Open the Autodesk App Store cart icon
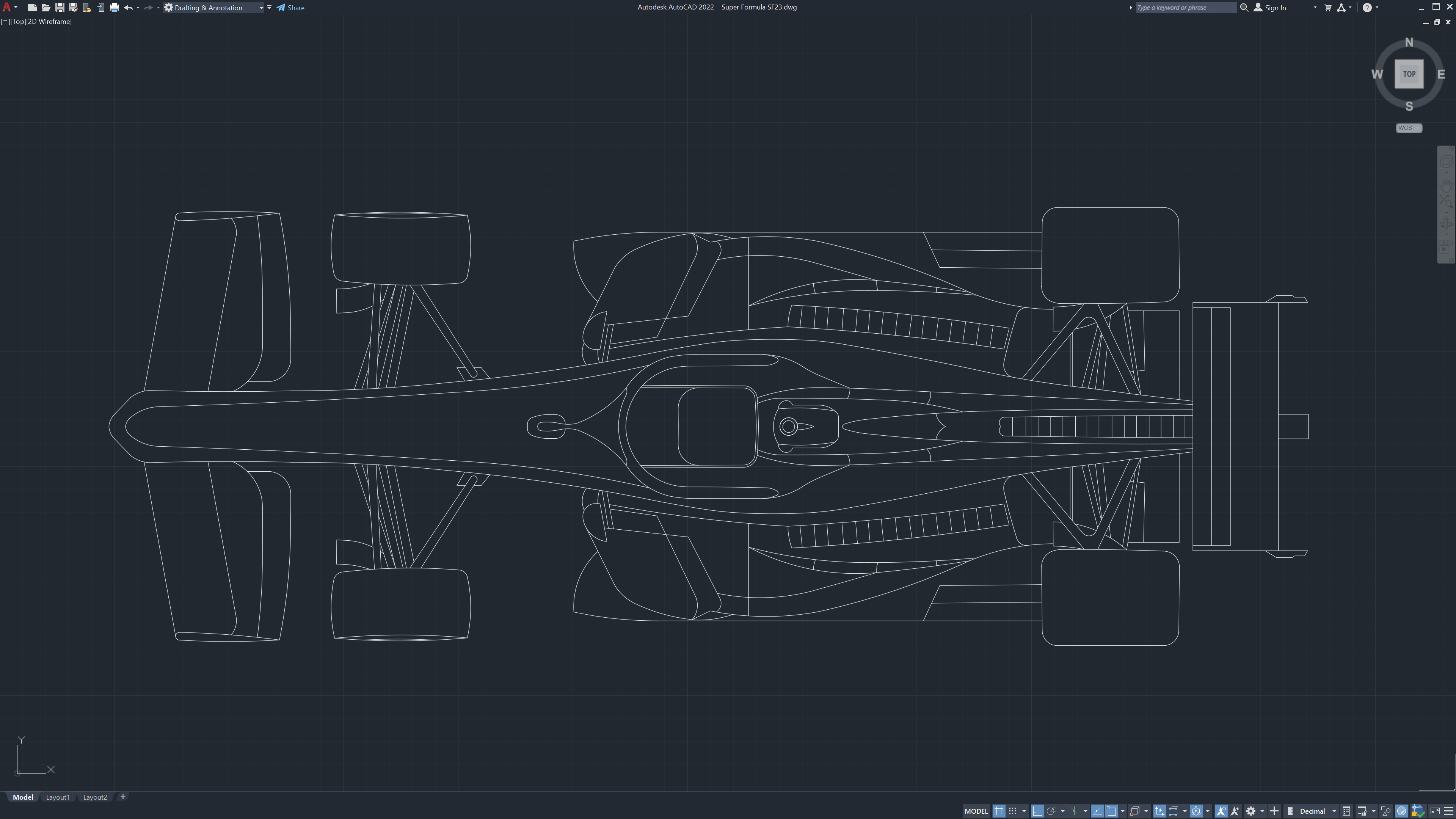Viewport: 1456px width, 819px height. click(x=1328, y=8)
